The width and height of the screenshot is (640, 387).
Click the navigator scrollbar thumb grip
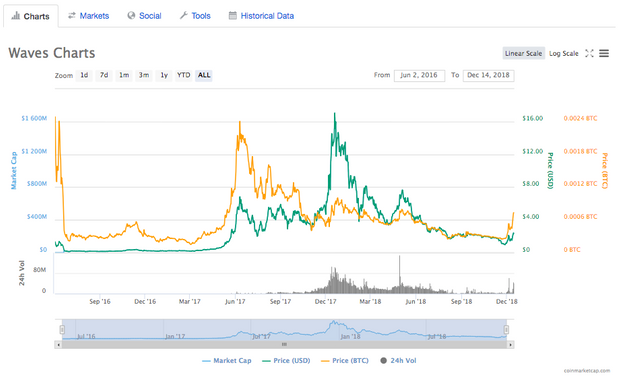(284, 345)
